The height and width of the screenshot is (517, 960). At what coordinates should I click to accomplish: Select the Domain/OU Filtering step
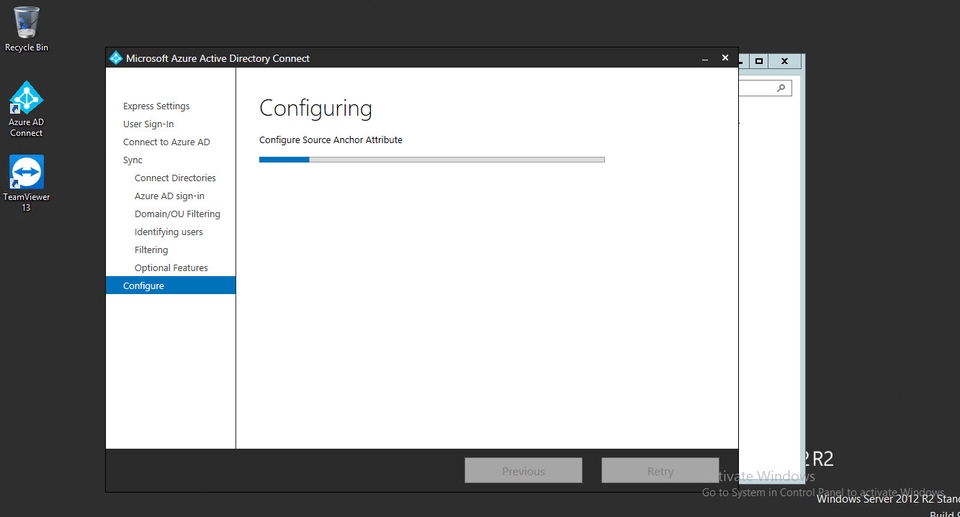coord(177,214)
